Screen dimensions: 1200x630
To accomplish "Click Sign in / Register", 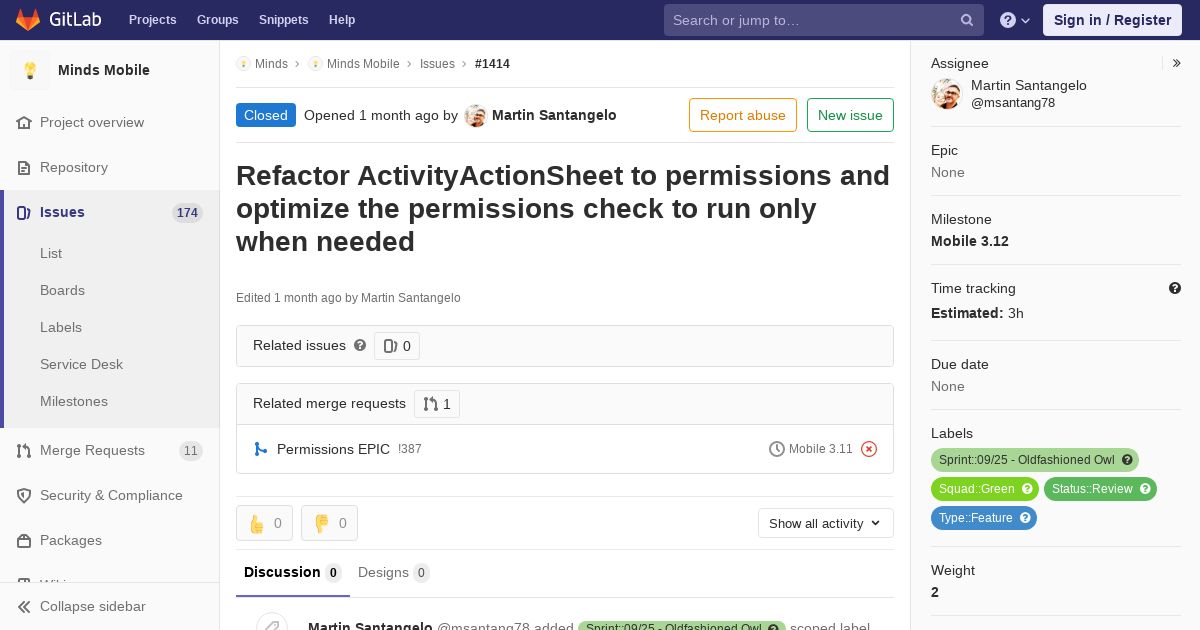I will coord(1112,20).
